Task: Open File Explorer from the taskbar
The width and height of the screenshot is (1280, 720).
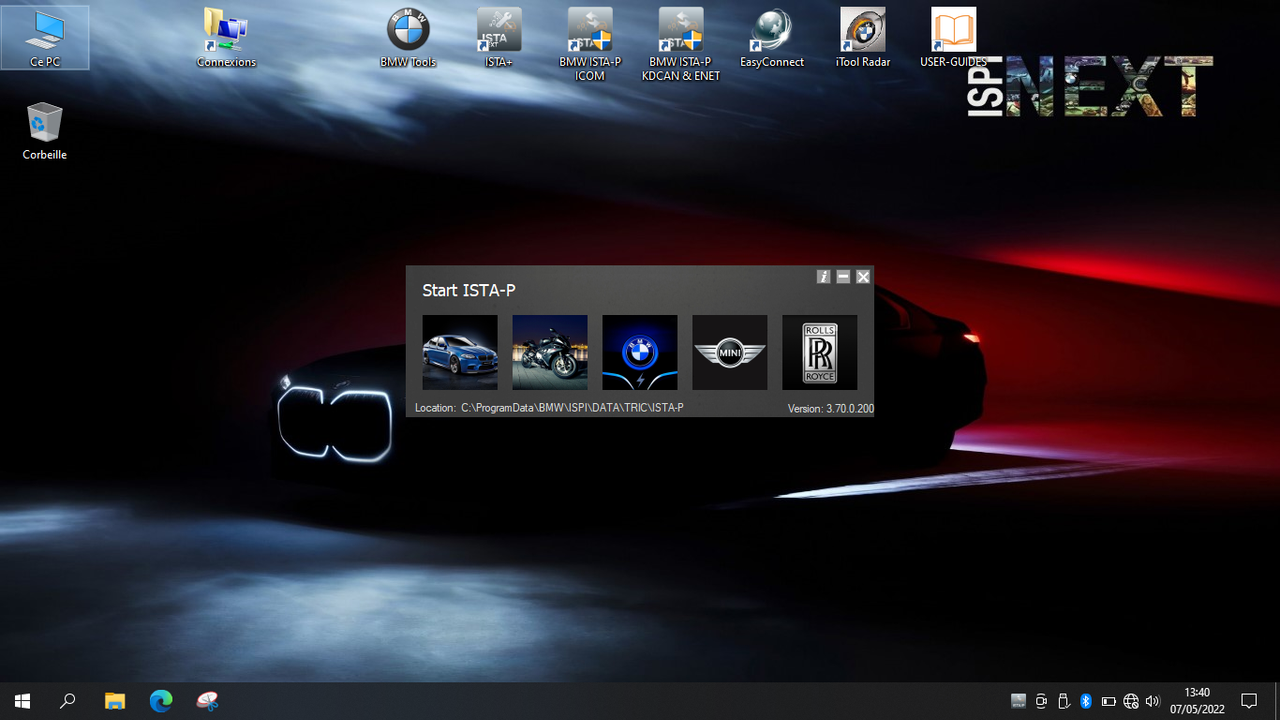Action: [x=115, y=701]
